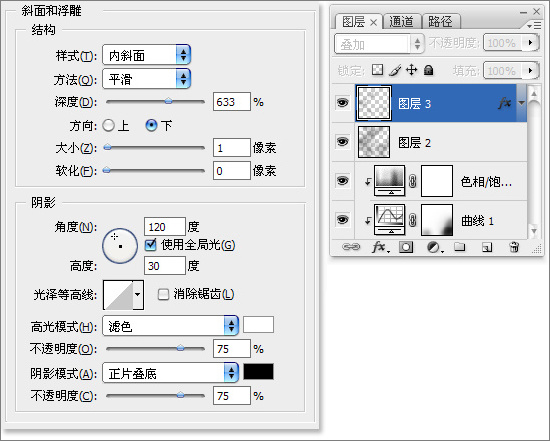Click the white highlight color swatch
Screen dimensions: 550x441
pyautogui.click(x=259, y=325)
